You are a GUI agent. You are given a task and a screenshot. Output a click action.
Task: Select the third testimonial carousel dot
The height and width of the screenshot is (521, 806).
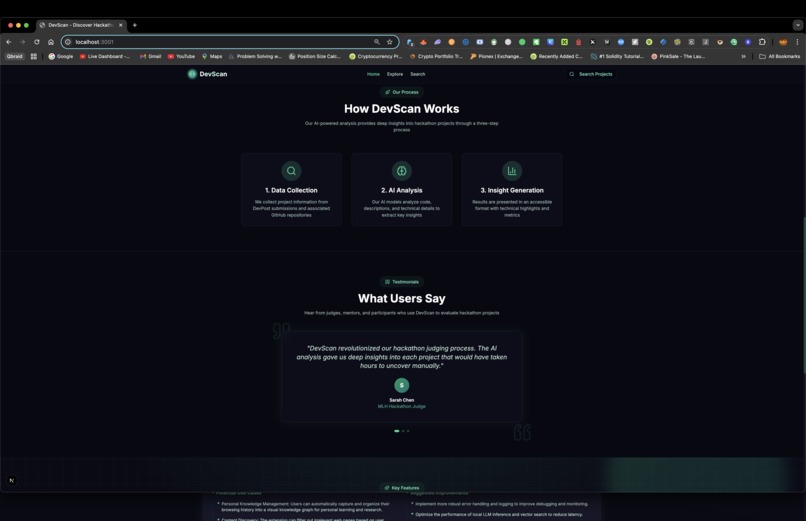[408, 431]
